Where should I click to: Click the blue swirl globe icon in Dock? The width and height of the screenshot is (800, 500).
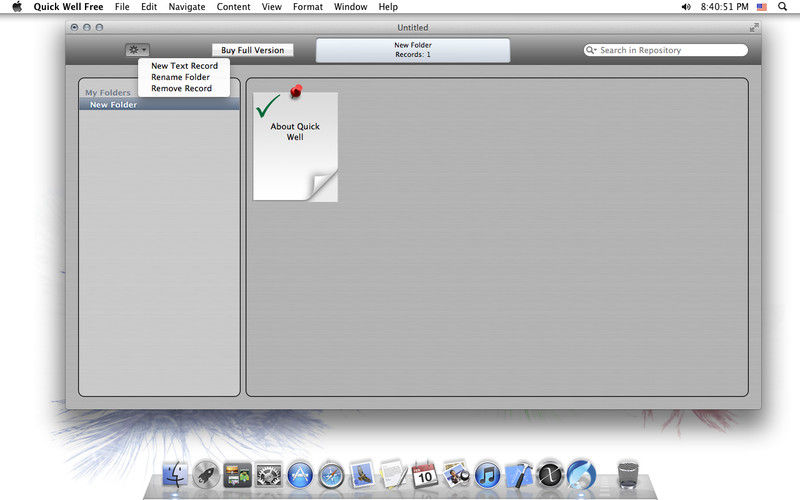581,474
